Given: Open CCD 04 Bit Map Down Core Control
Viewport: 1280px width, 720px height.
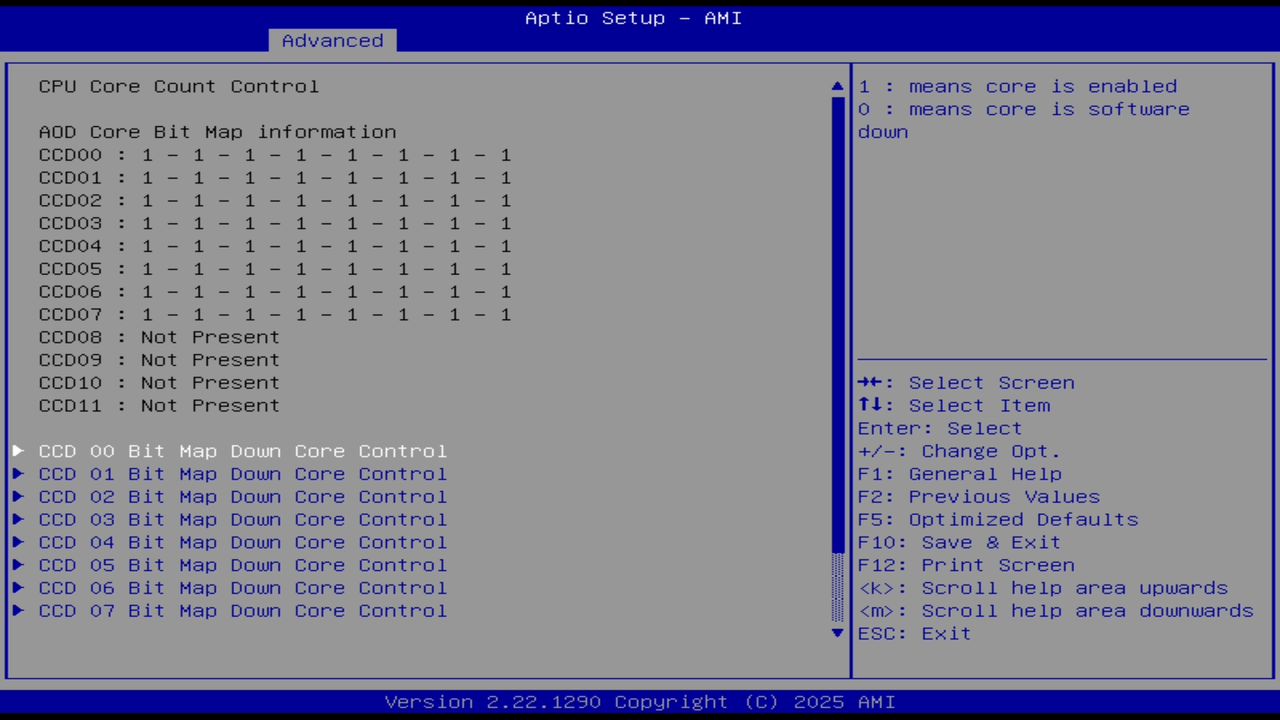Looking at the screenshot, I should coord(242,542).
